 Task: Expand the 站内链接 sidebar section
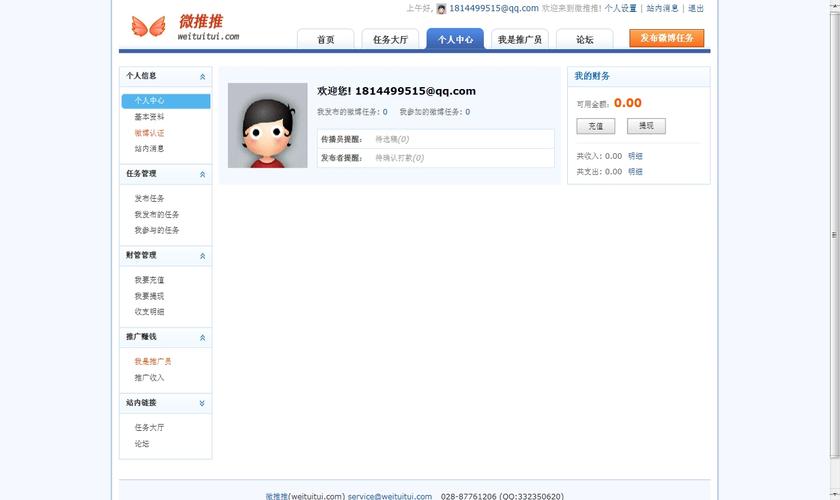click(x=202, y=403)
